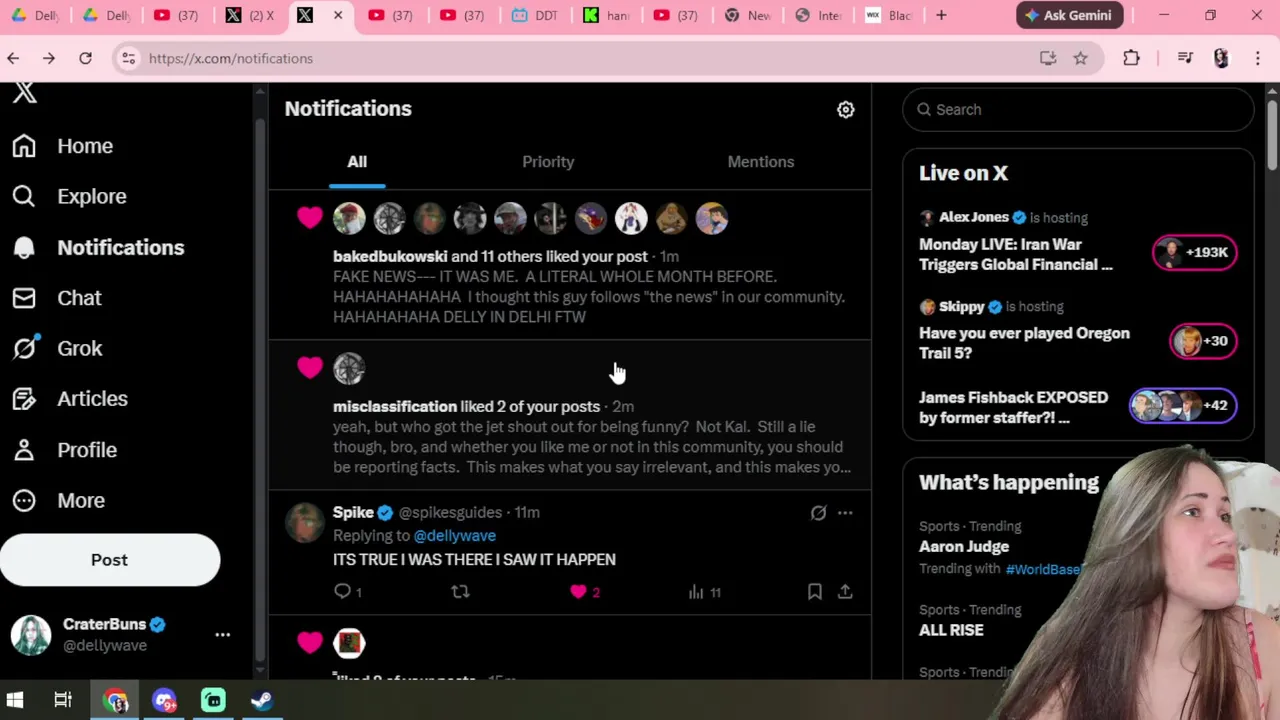
Task: Open CraterBuns account options ellipsis
Action: [222, 634]
